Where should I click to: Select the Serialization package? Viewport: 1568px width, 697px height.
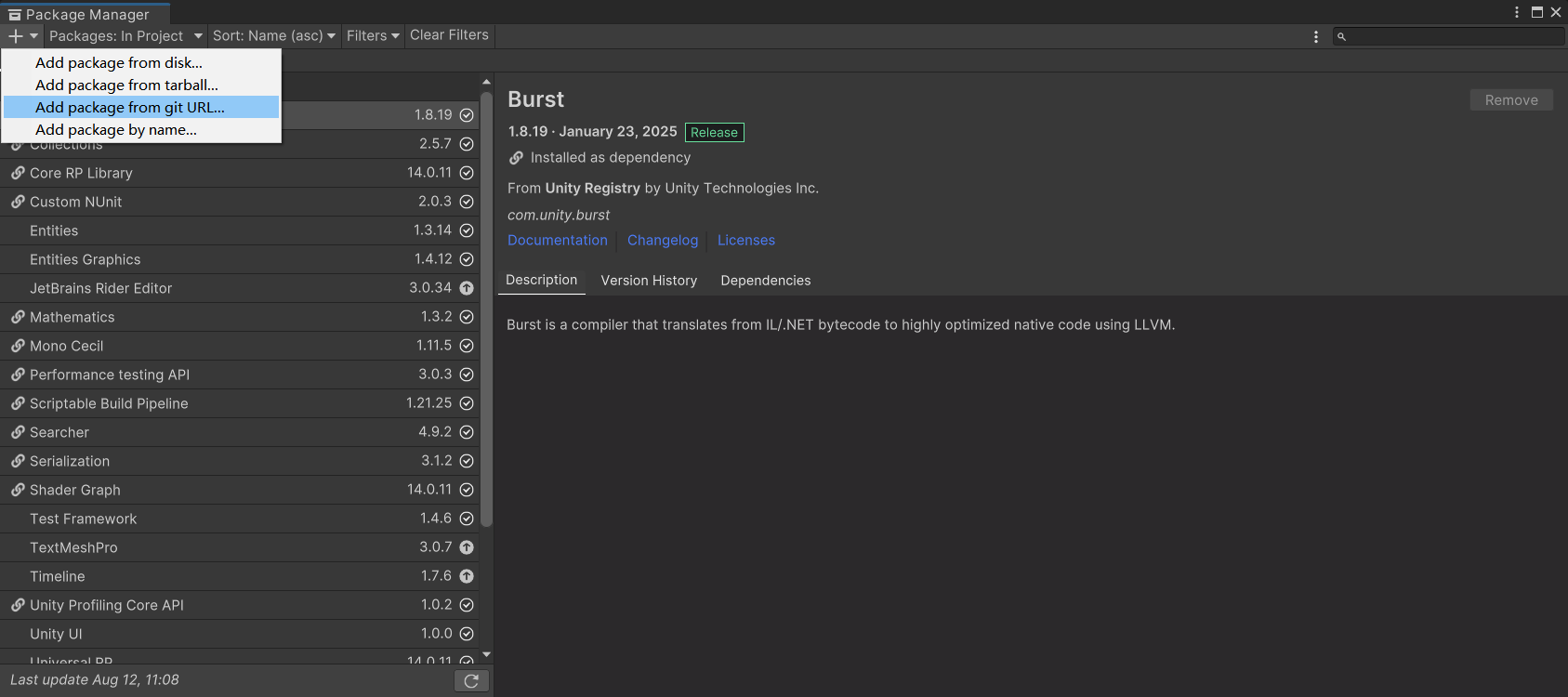(240, 461)
